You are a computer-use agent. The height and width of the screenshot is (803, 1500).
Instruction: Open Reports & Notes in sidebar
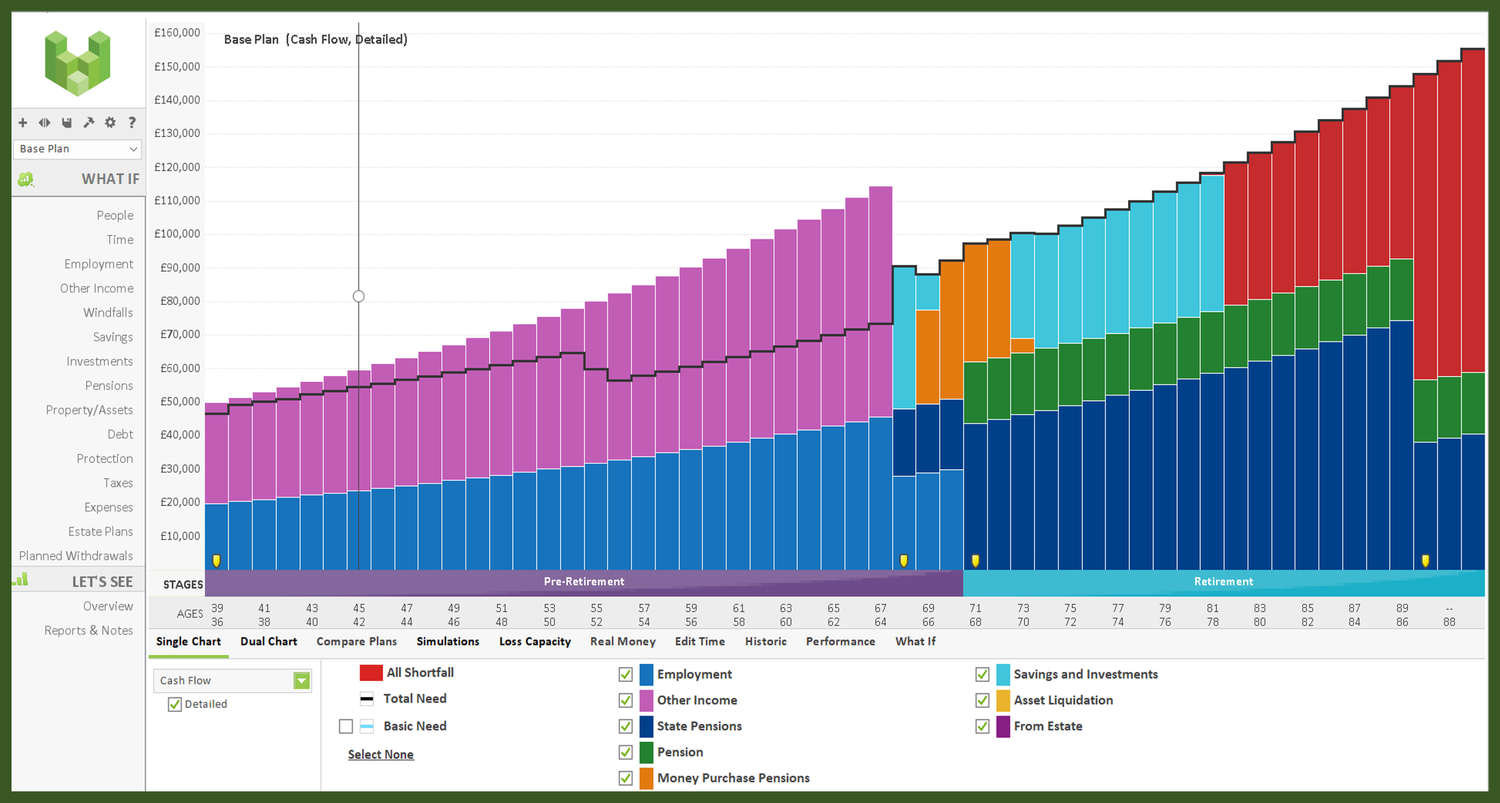coord(88,630)
